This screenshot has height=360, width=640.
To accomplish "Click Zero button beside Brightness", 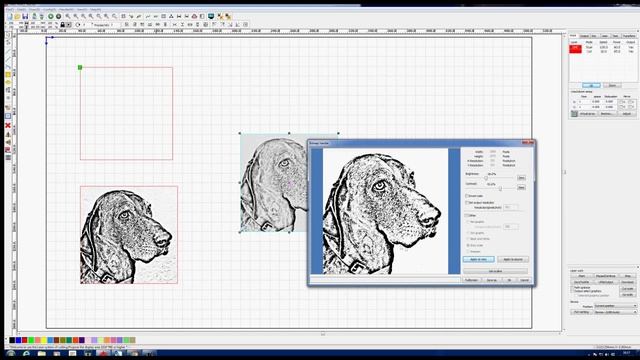I will pos(521,178).
